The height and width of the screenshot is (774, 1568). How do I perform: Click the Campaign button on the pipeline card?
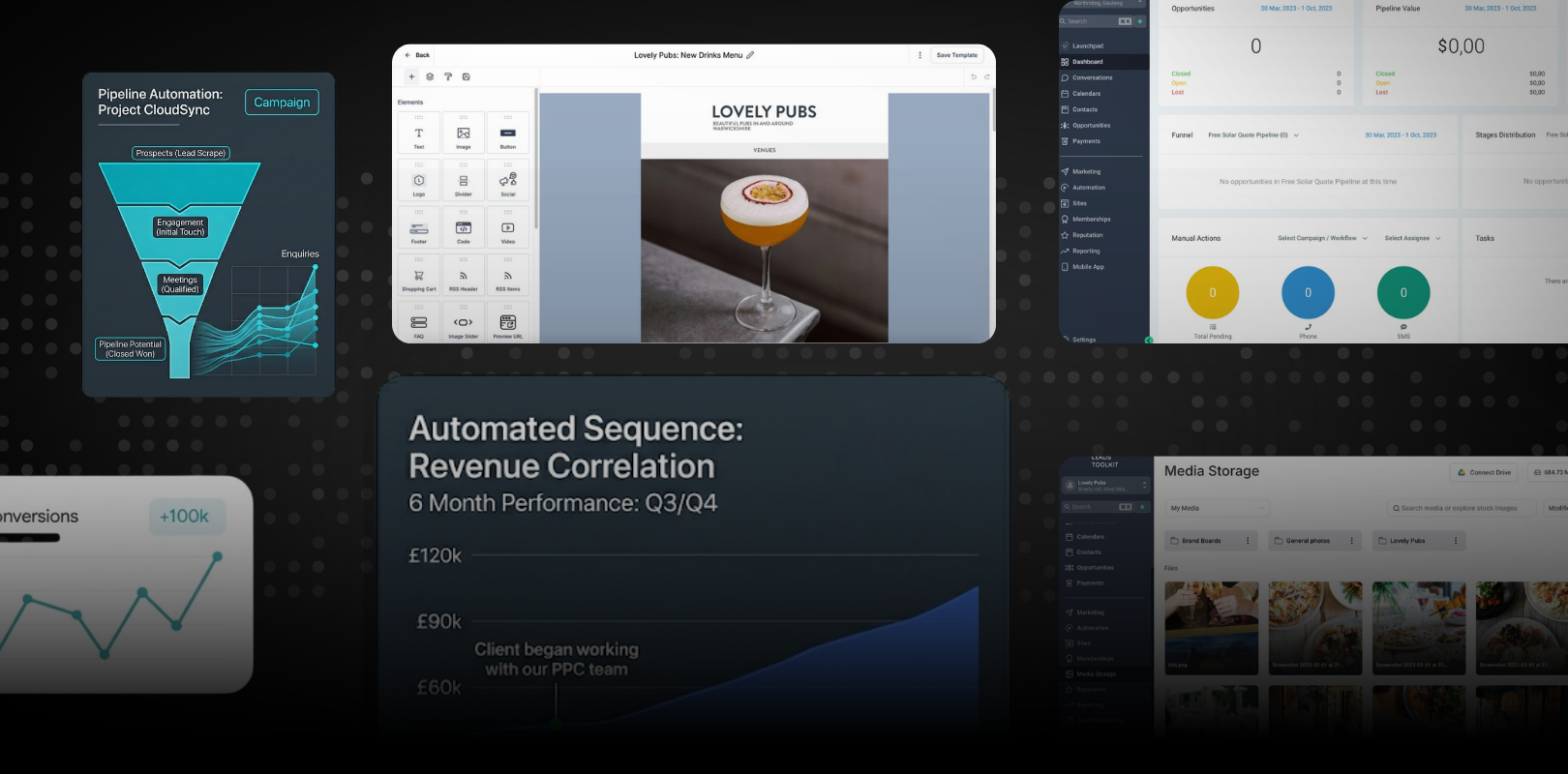282,103
